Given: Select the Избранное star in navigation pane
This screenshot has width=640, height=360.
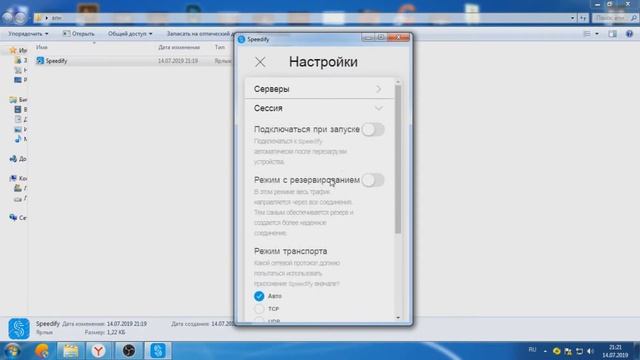Looking at the screenshot, I should [x=13, y=50].
